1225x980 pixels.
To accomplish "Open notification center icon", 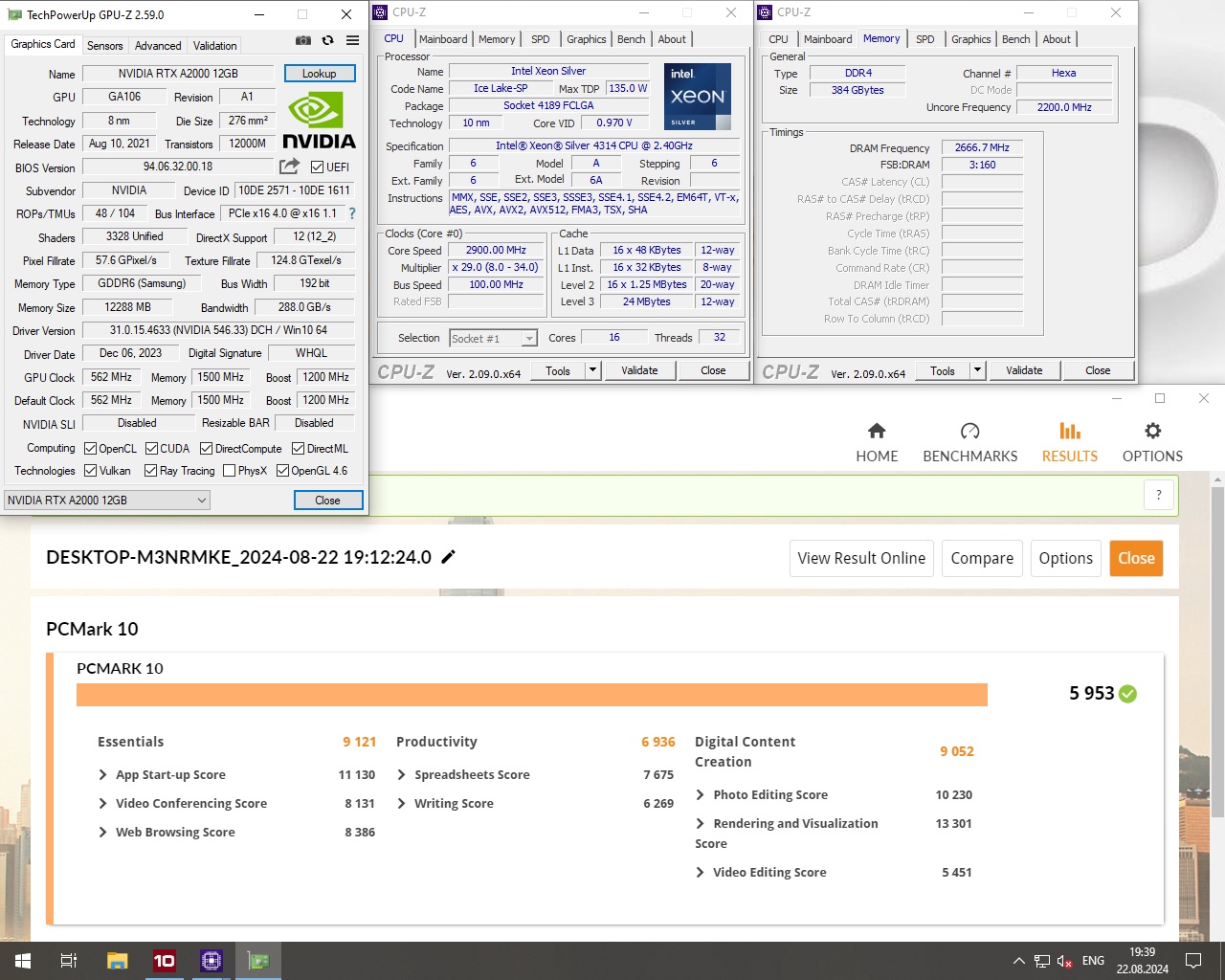I will click(1193, 961).
